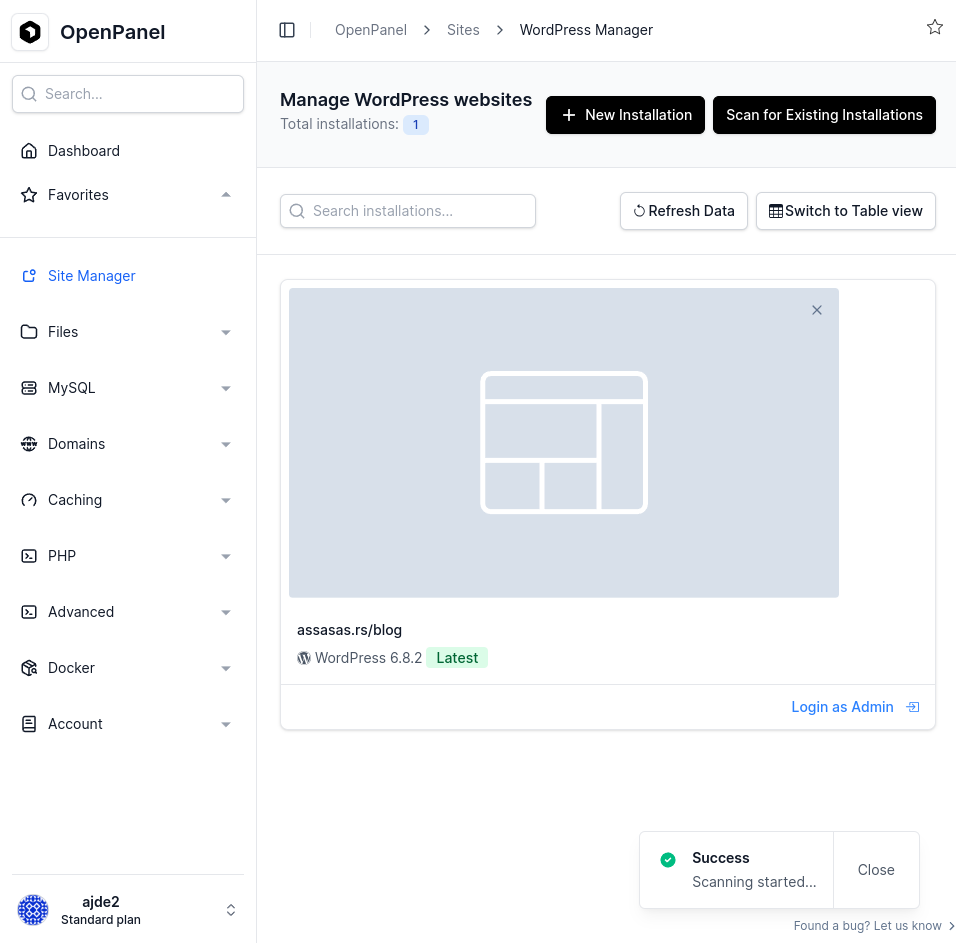Click WordPress Manager breadcrumb text
This screenshot has height=943, width=956.
586,30
